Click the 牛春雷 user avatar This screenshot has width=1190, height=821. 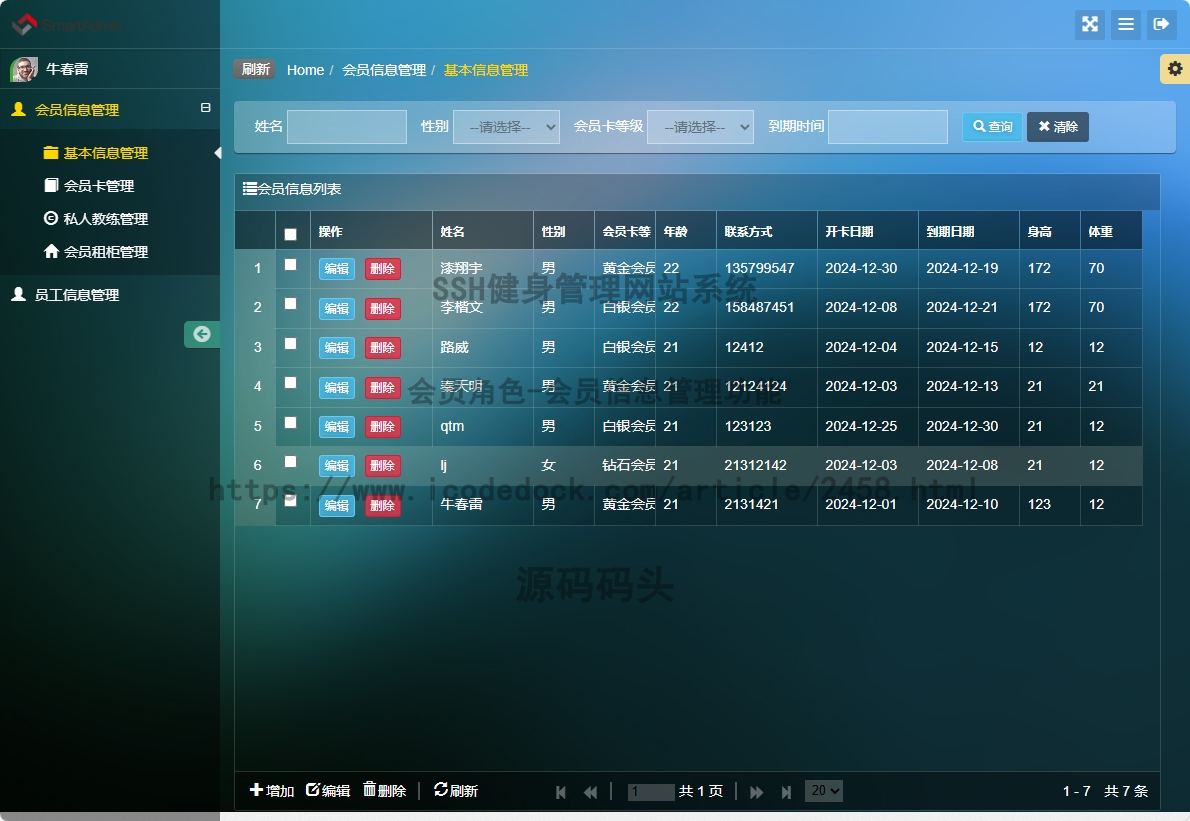pos(24,69)
